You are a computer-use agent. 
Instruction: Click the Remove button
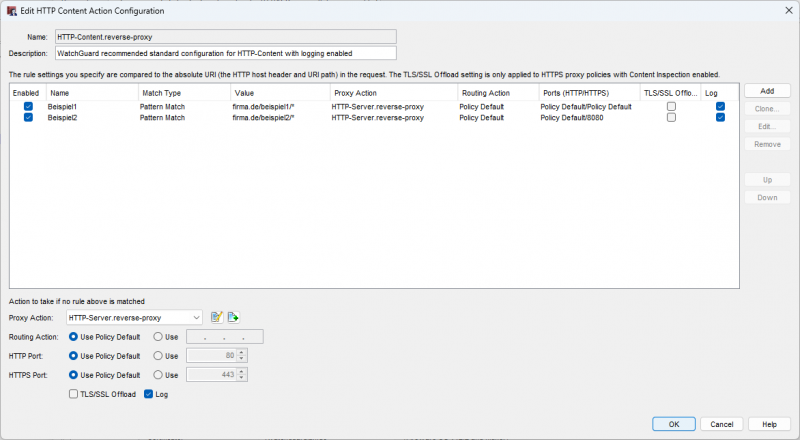pos(767,144)
